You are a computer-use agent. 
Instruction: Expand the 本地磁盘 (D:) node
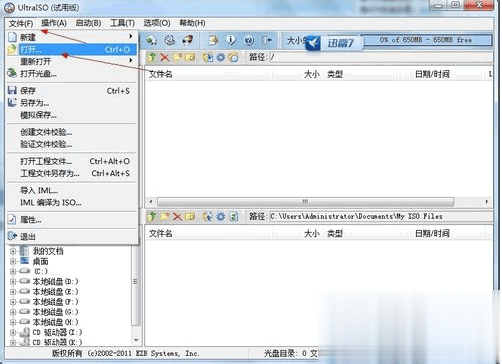point(13,282)
